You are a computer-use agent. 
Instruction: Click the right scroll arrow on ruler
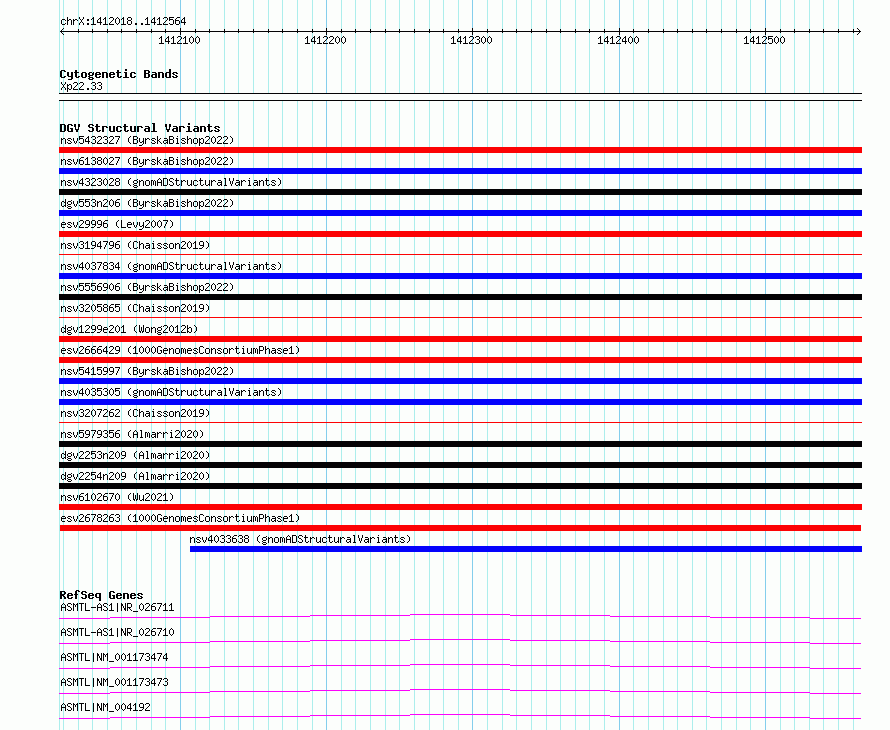[858, 32]
